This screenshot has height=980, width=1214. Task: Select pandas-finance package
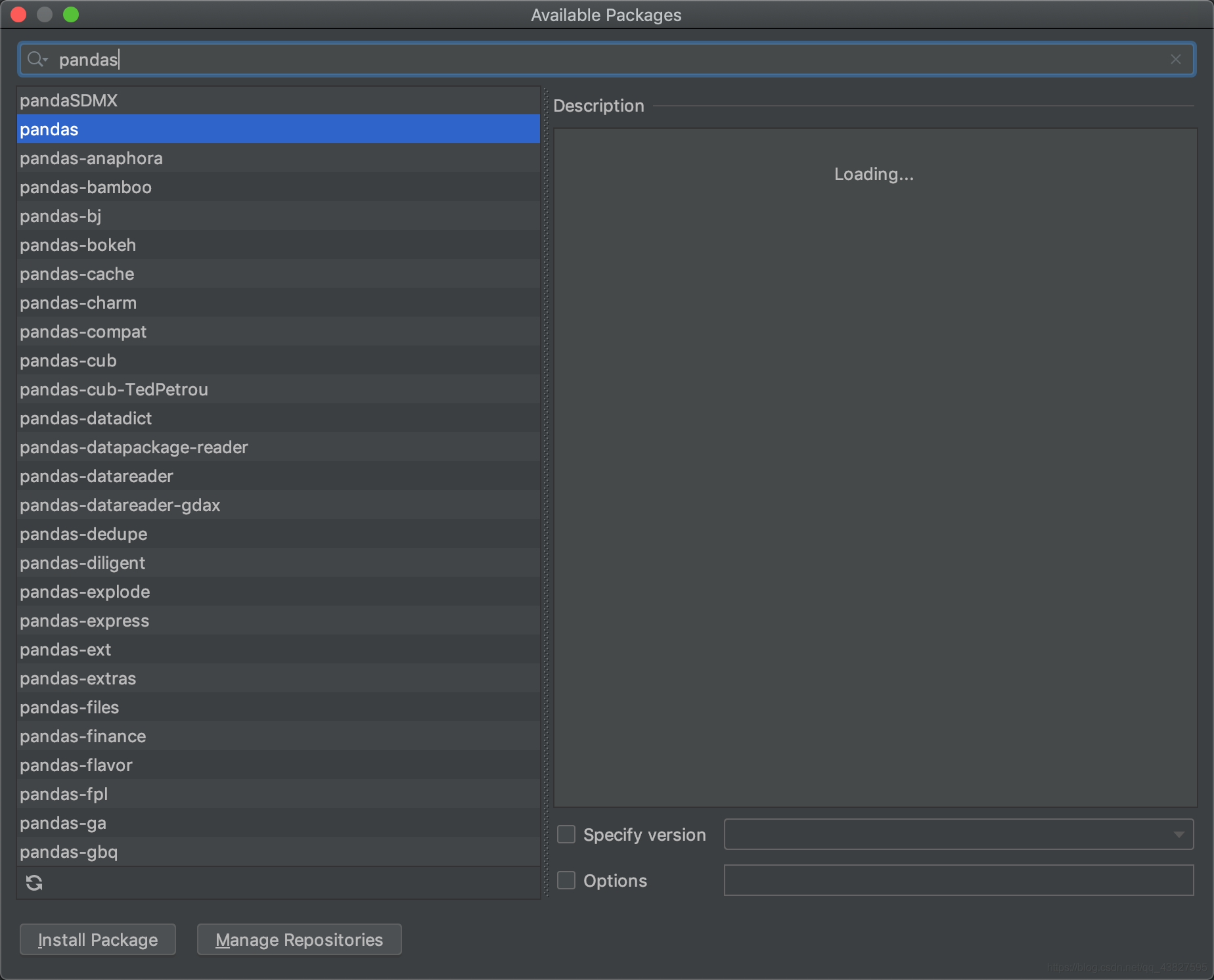coord(279,736)
